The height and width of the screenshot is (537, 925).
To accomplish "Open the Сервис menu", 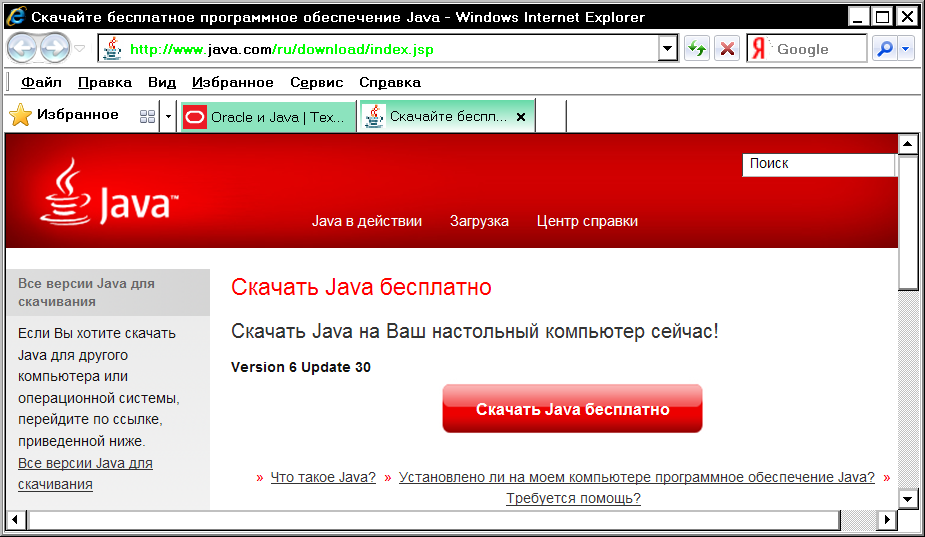I will pyautogui.click(x=316, y=83).
